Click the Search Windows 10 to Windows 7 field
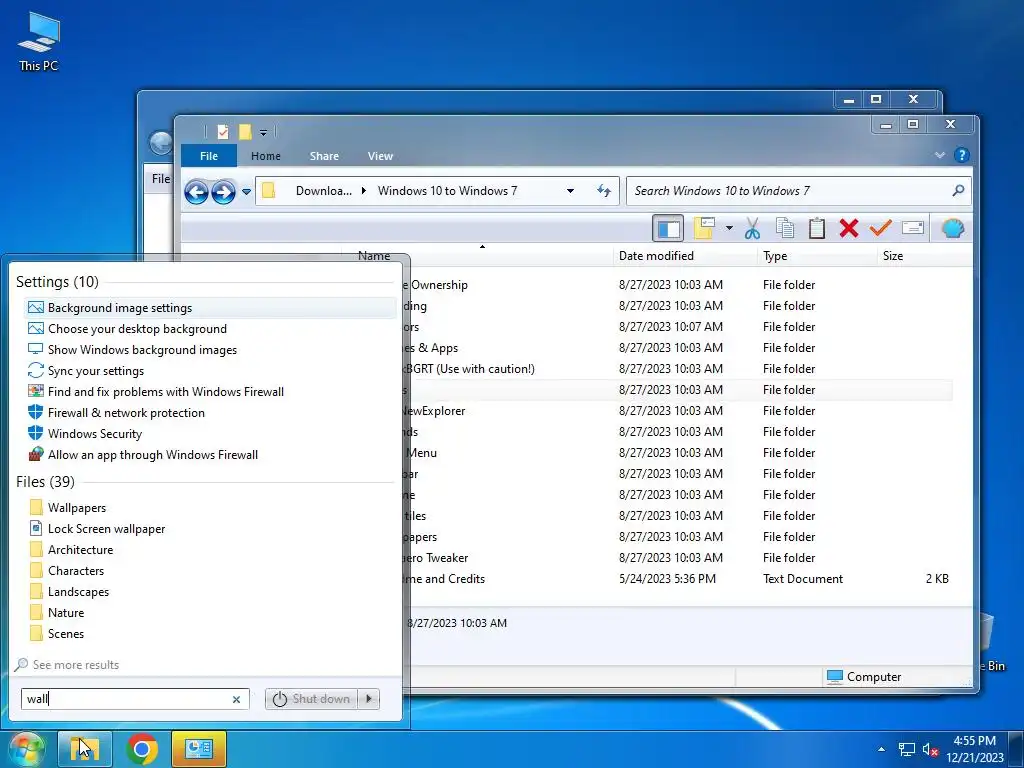The height and width of the screenshot is (768, 1024). pos(798,191)
